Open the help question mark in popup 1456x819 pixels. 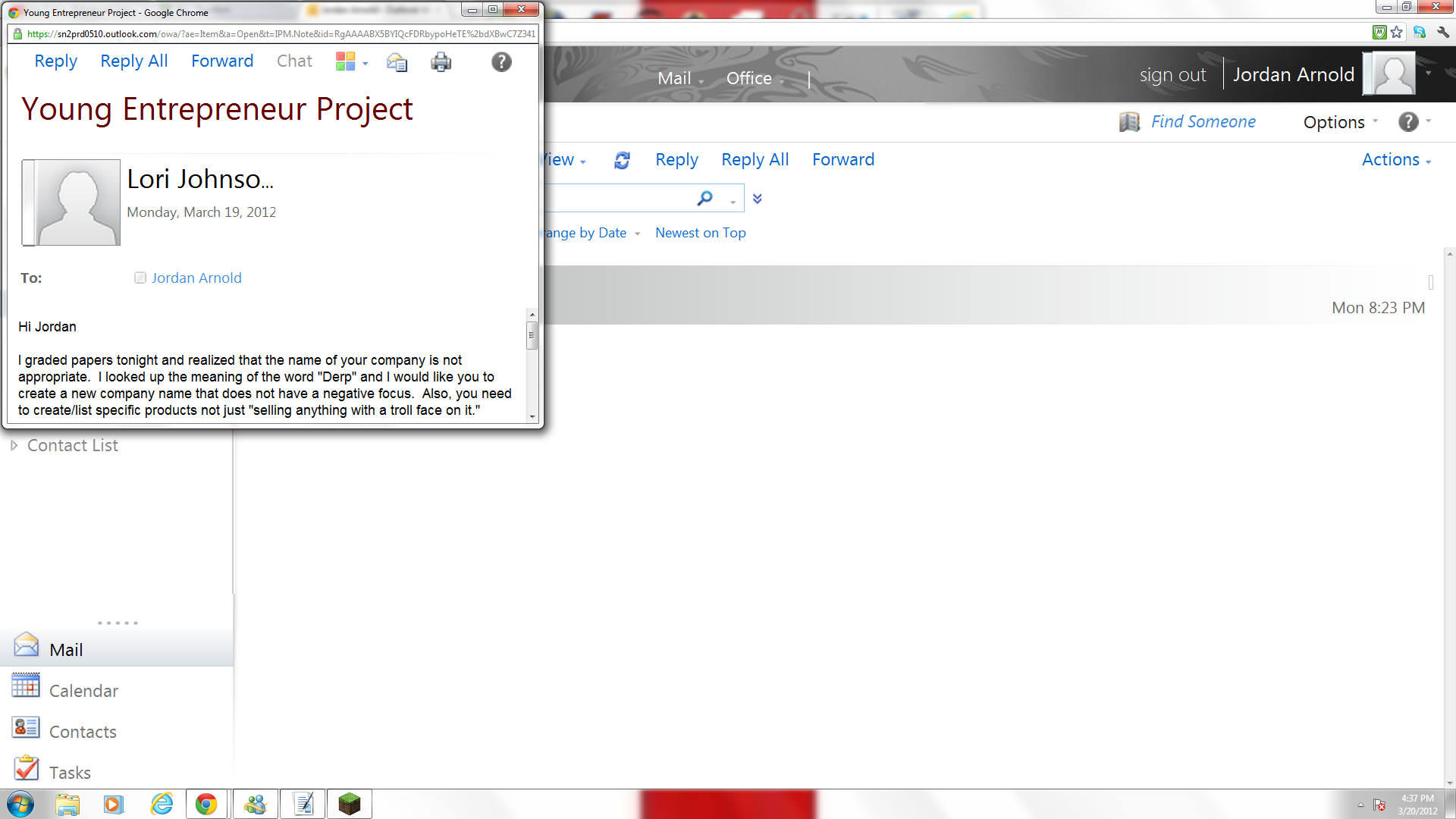tap(501, 62)
